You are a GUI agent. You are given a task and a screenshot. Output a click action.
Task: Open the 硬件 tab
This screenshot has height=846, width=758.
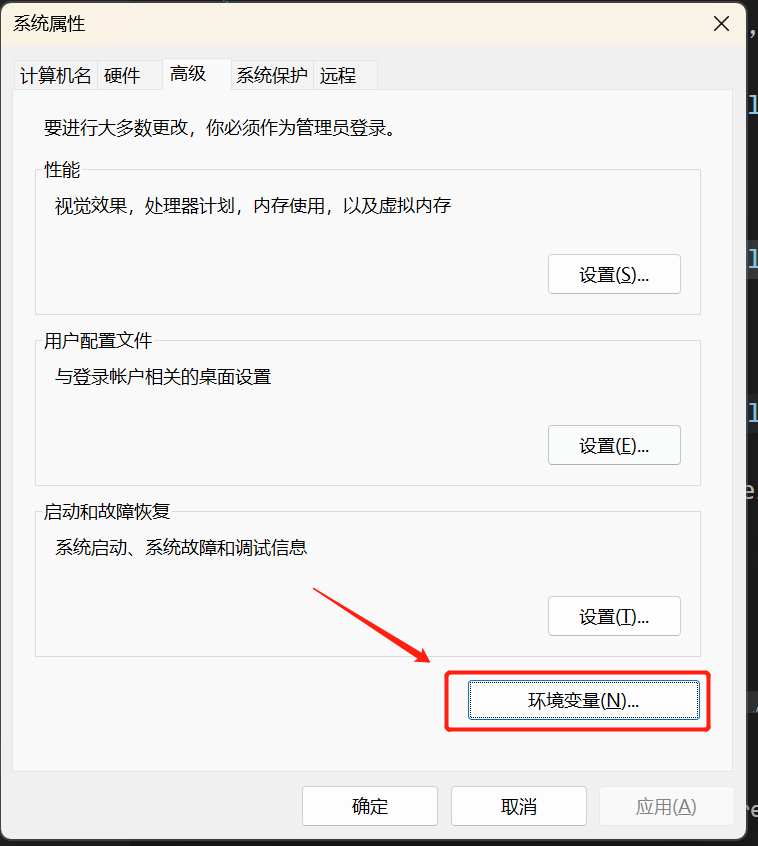(x=129, y=76)
